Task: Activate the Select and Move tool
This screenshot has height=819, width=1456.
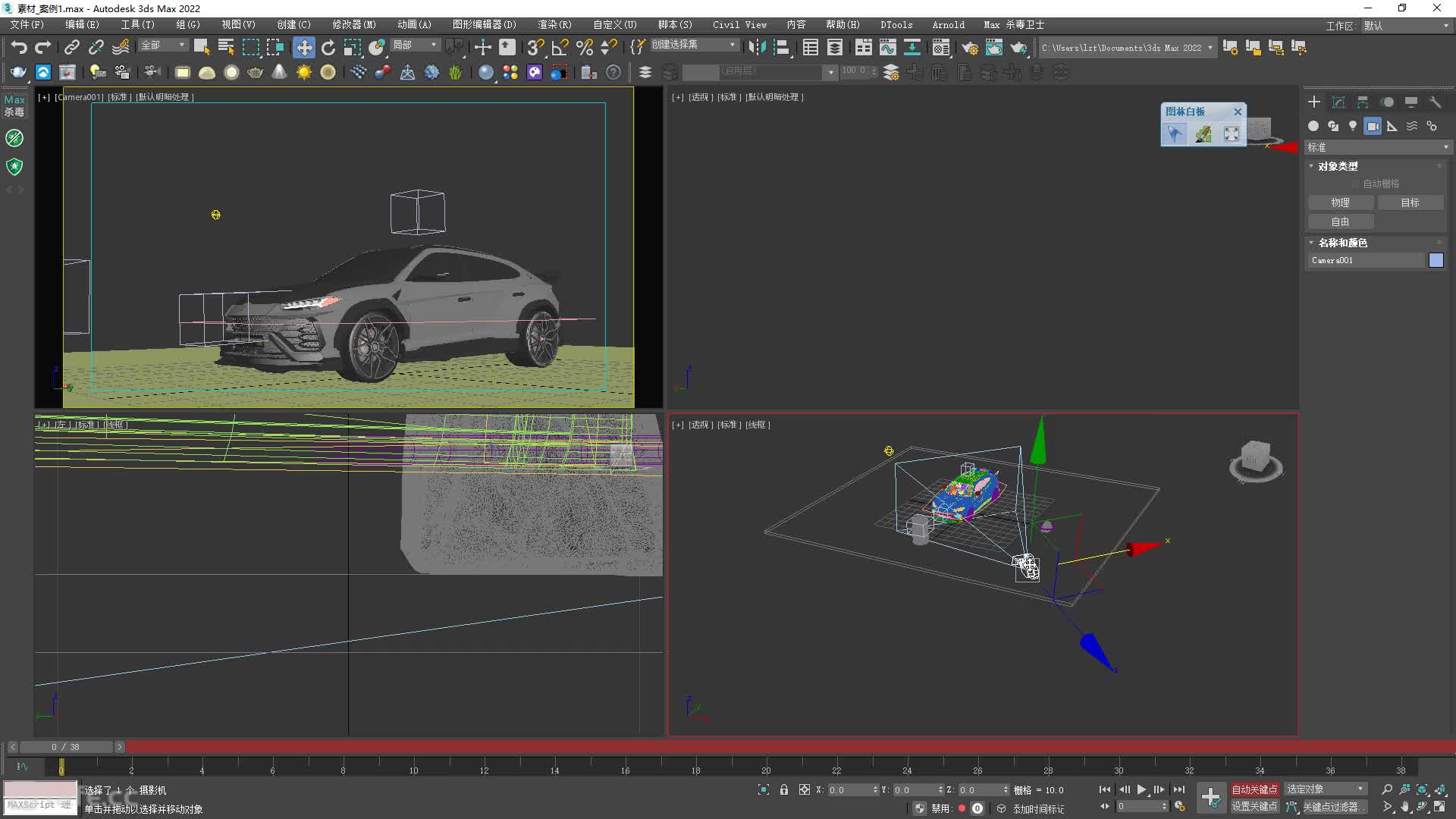Action: point(304,48)
